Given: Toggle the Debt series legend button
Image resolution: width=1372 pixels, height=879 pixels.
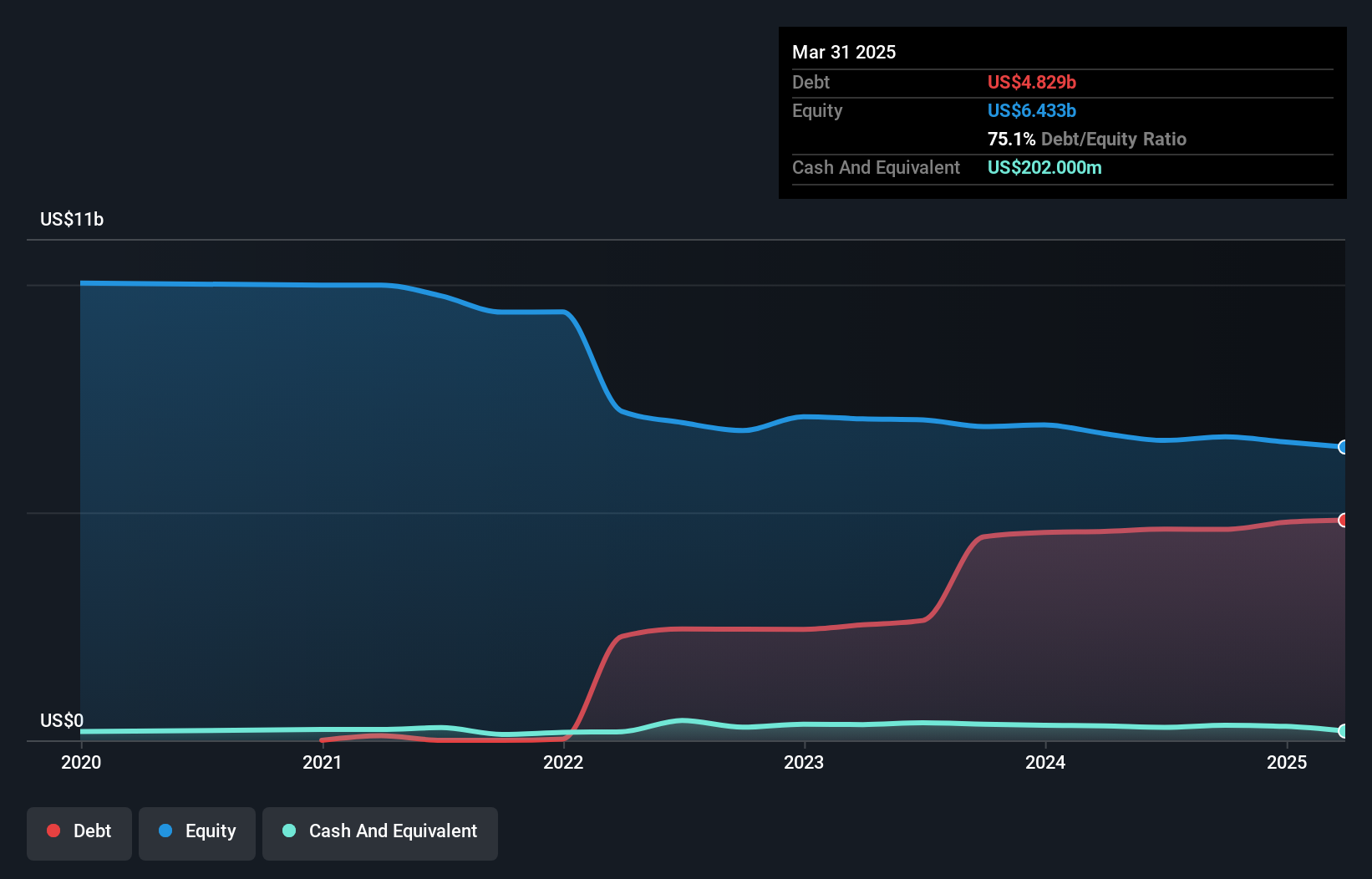Looking at the screenshot, I should click(79, 833).
